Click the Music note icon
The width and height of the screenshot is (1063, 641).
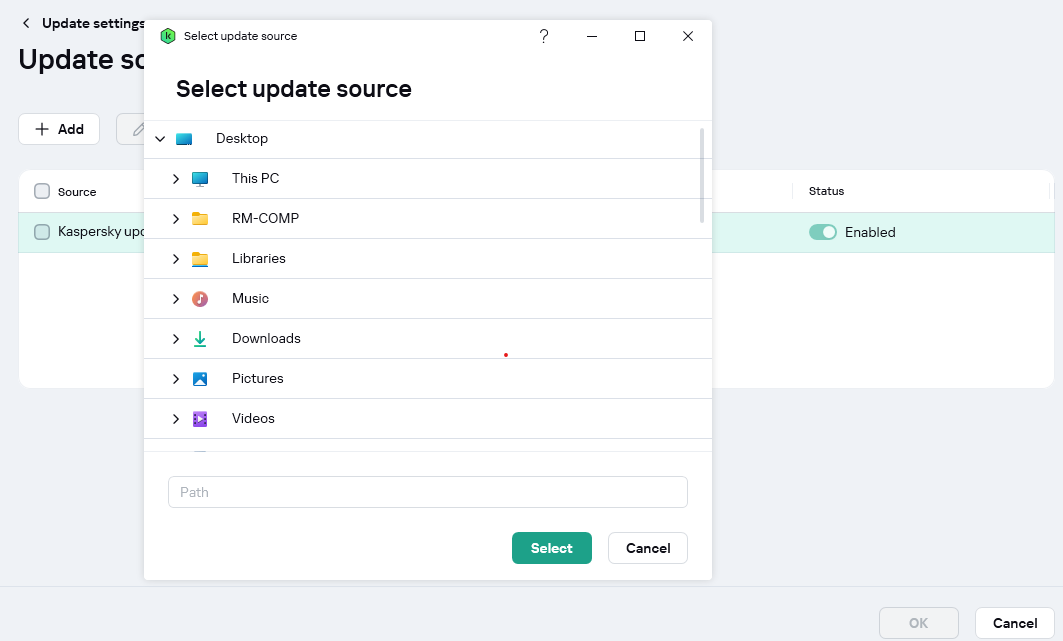point(200,299)
